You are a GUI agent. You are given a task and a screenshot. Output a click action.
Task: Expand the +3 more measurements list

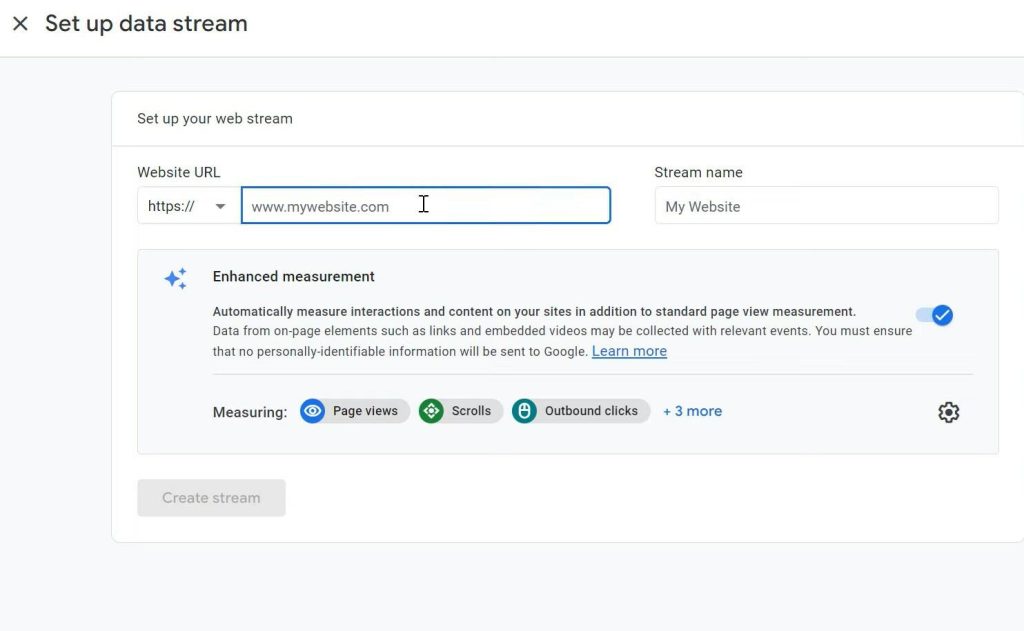(x=692, y=411)
